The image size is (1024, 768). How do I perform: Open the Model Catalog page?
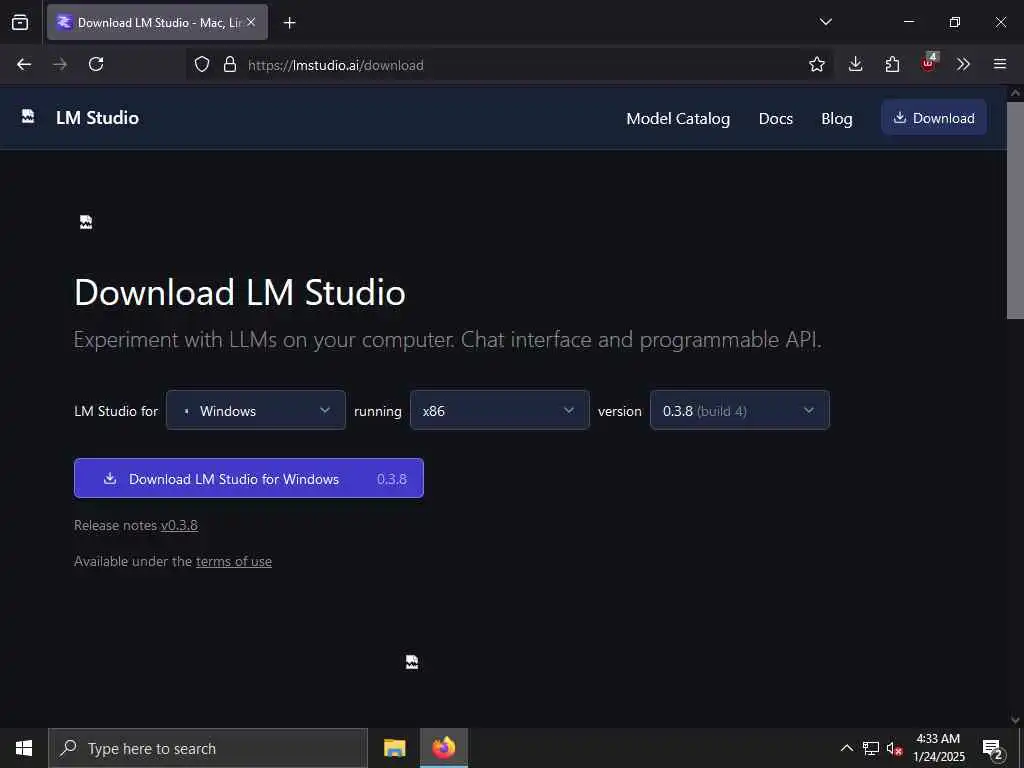(678, 118)
